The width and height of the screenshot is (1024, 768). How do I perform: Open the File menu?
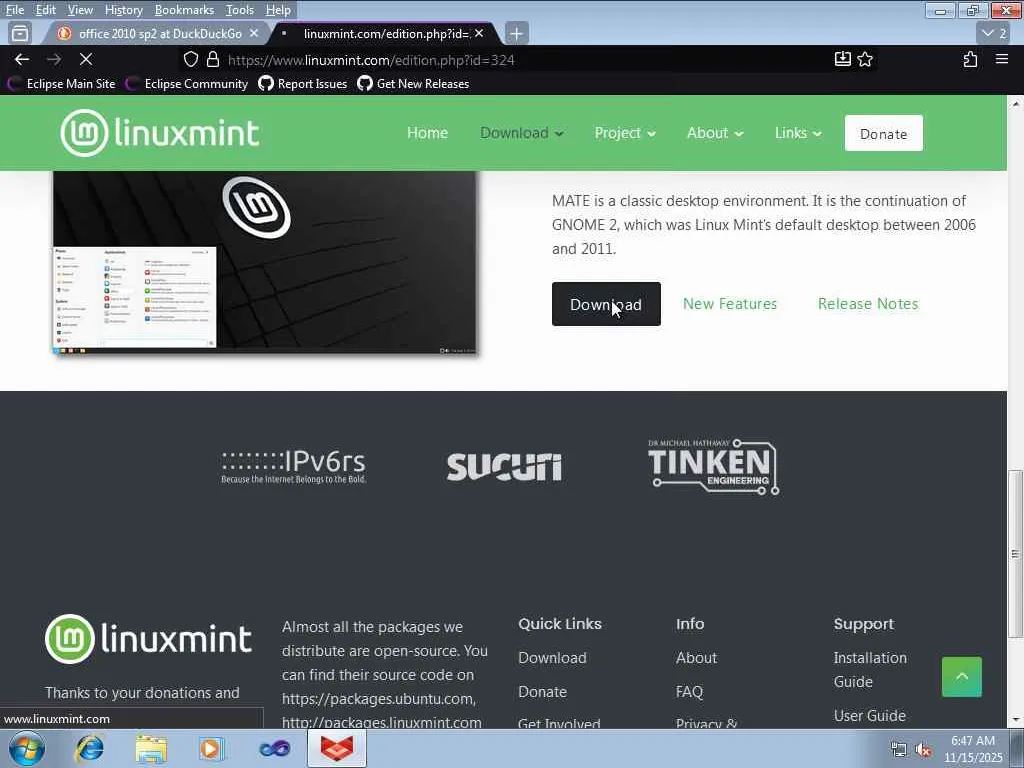[14, 10]
